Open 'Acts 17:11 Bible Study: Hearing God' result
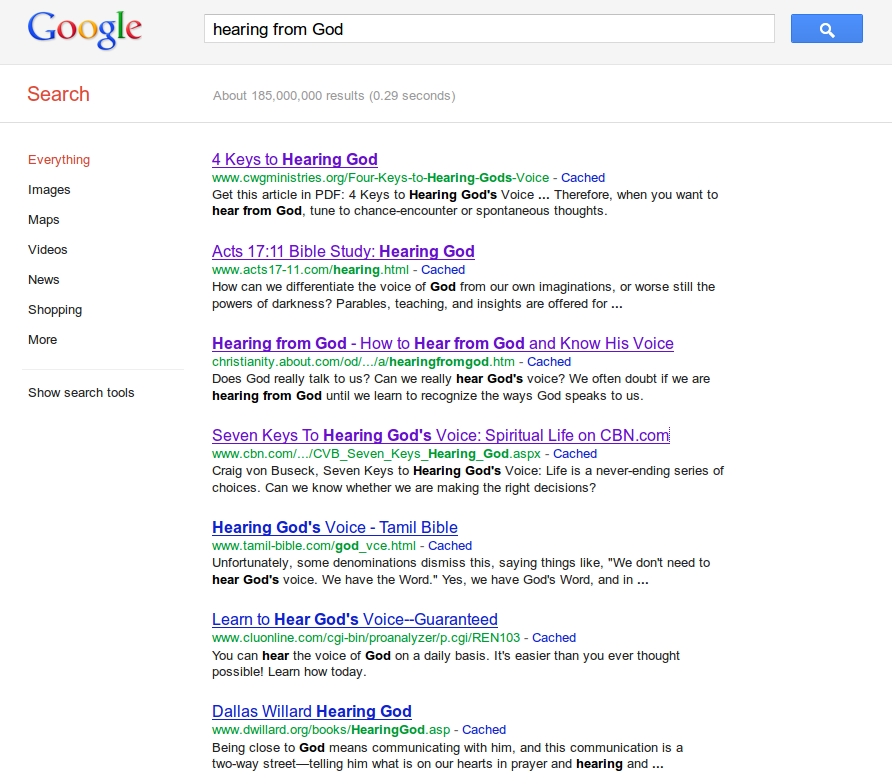The height and width of the screenshot is (784, 892). pyautogui.click(x=343, y=251)
